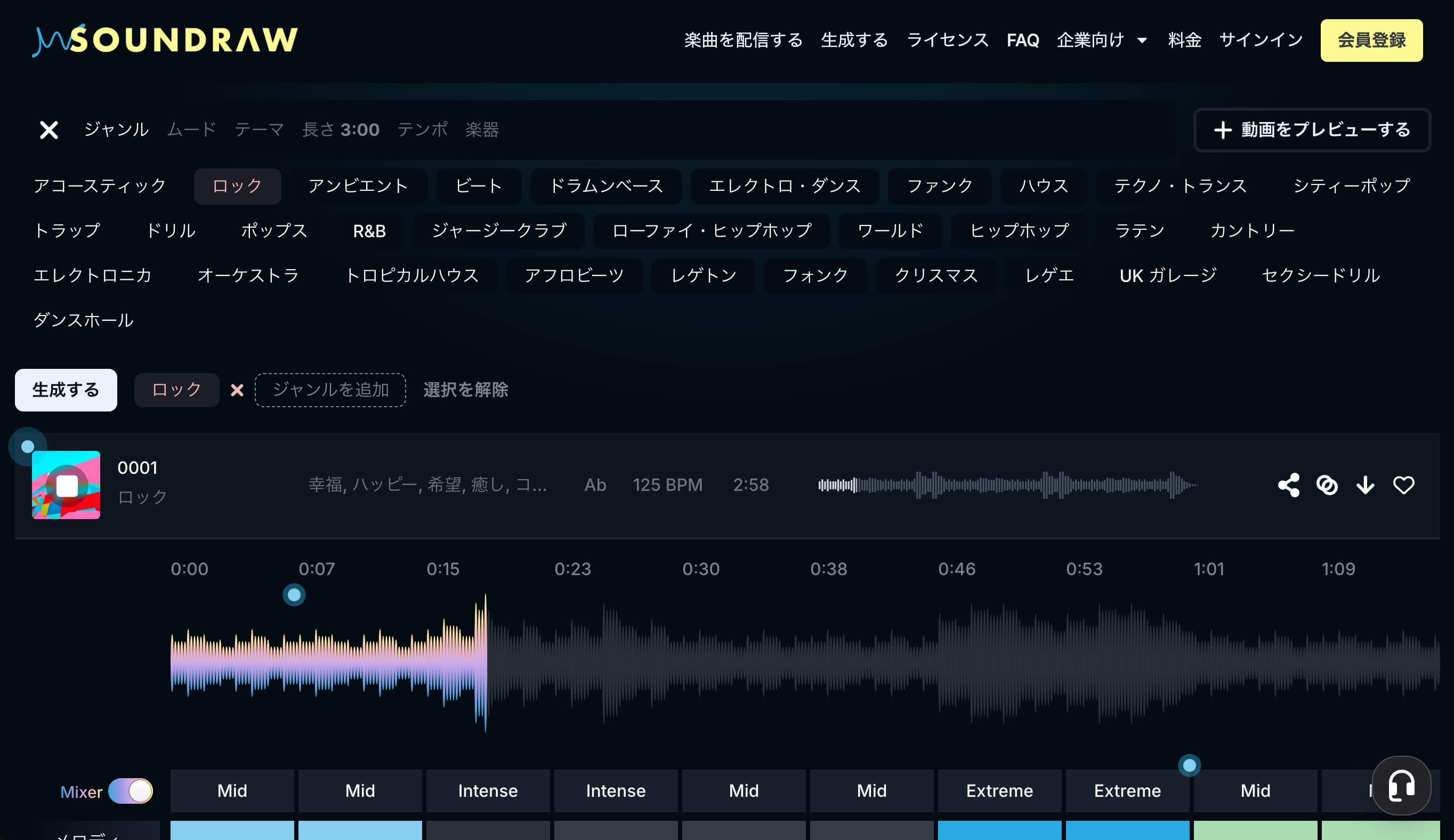The width and height of the screenshot is (1454, 840).
Task: Set the seventh energy block to Extreme
Action: (999, 790)
